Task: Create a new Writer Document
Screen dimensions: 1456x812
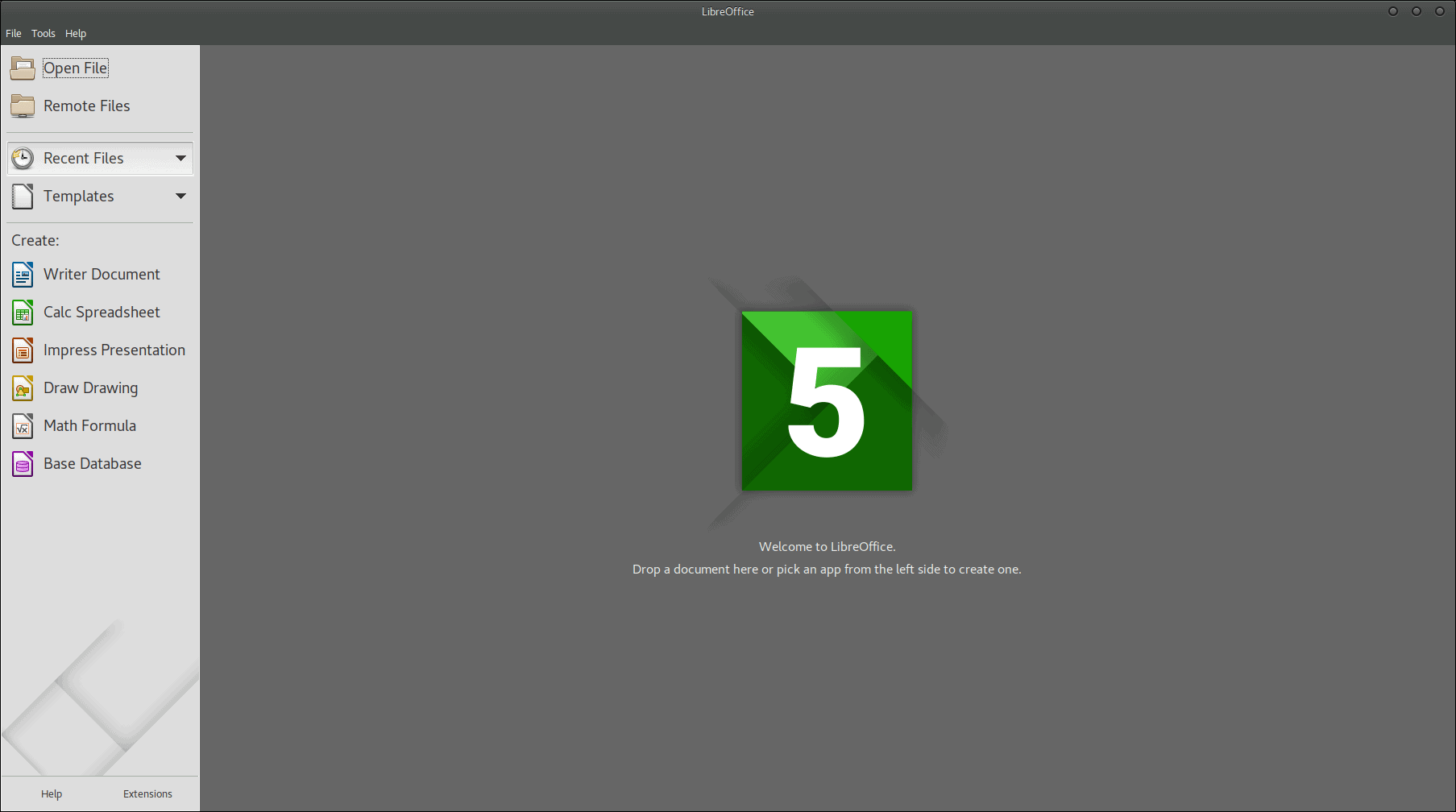Action: pos(101,274)
